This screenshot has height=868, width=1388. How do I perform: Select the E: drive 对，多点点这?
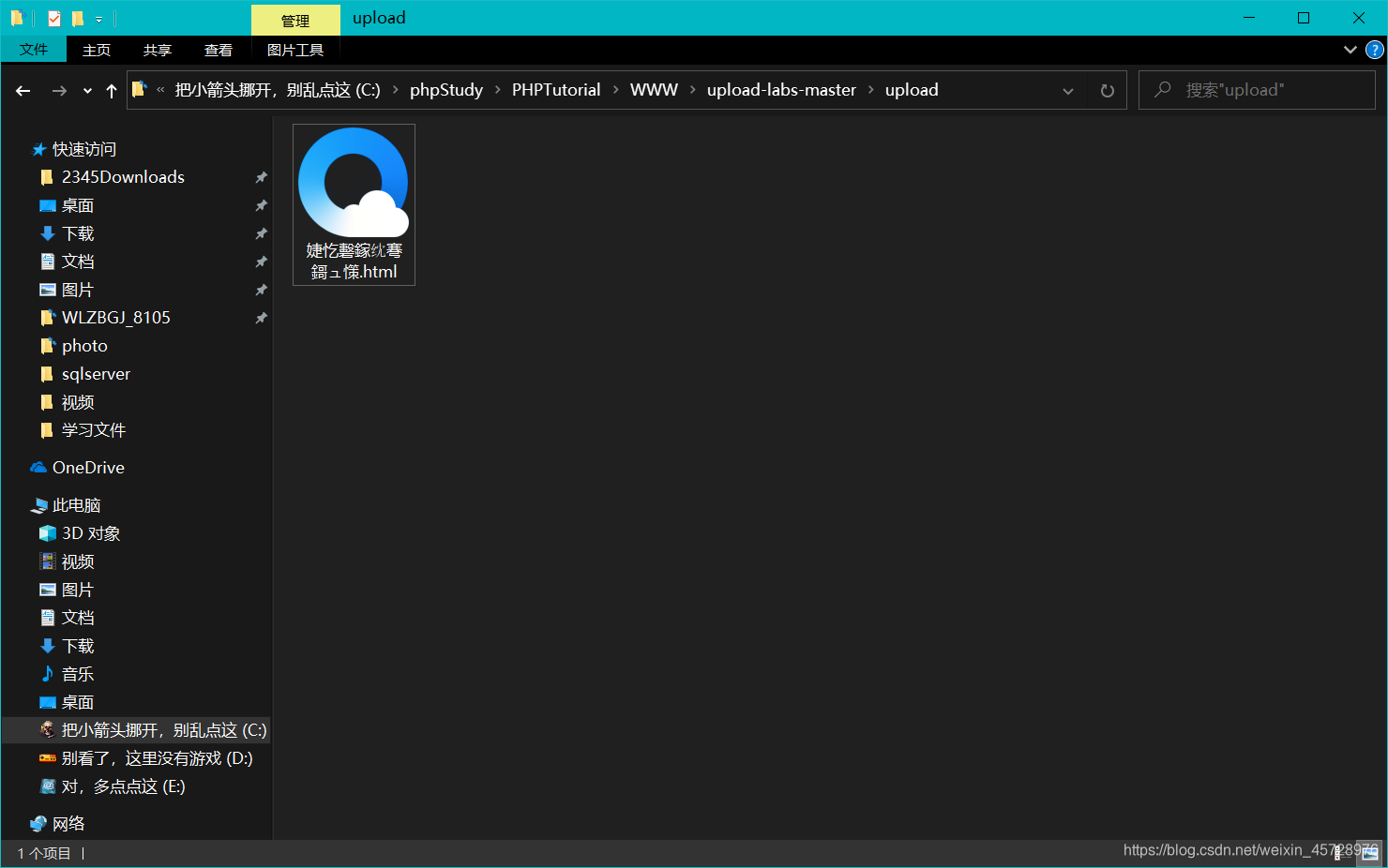tap(123, 786)
